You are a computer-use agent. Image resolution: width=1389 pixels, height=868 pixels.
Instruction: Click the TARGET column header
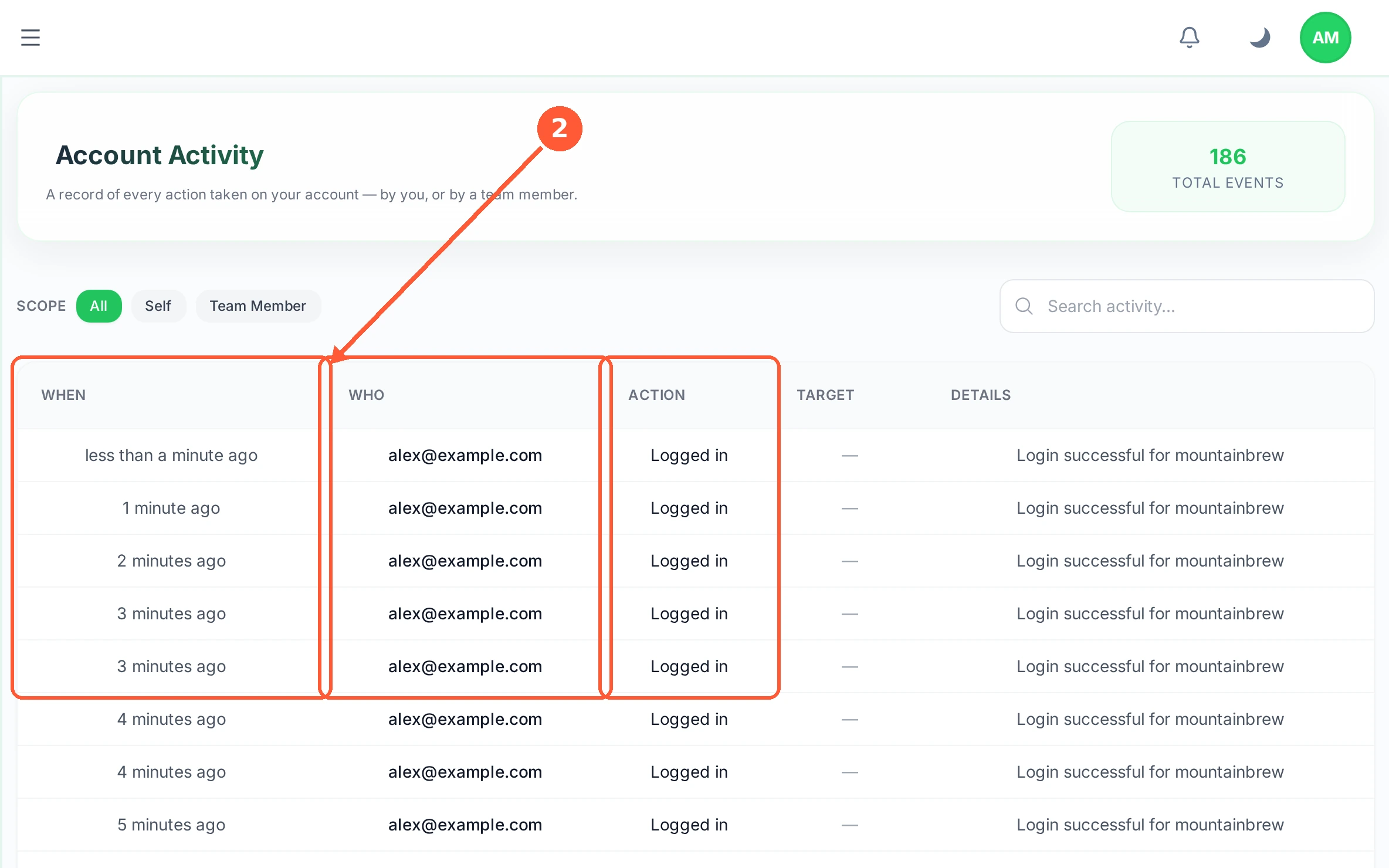pos(825,395)
